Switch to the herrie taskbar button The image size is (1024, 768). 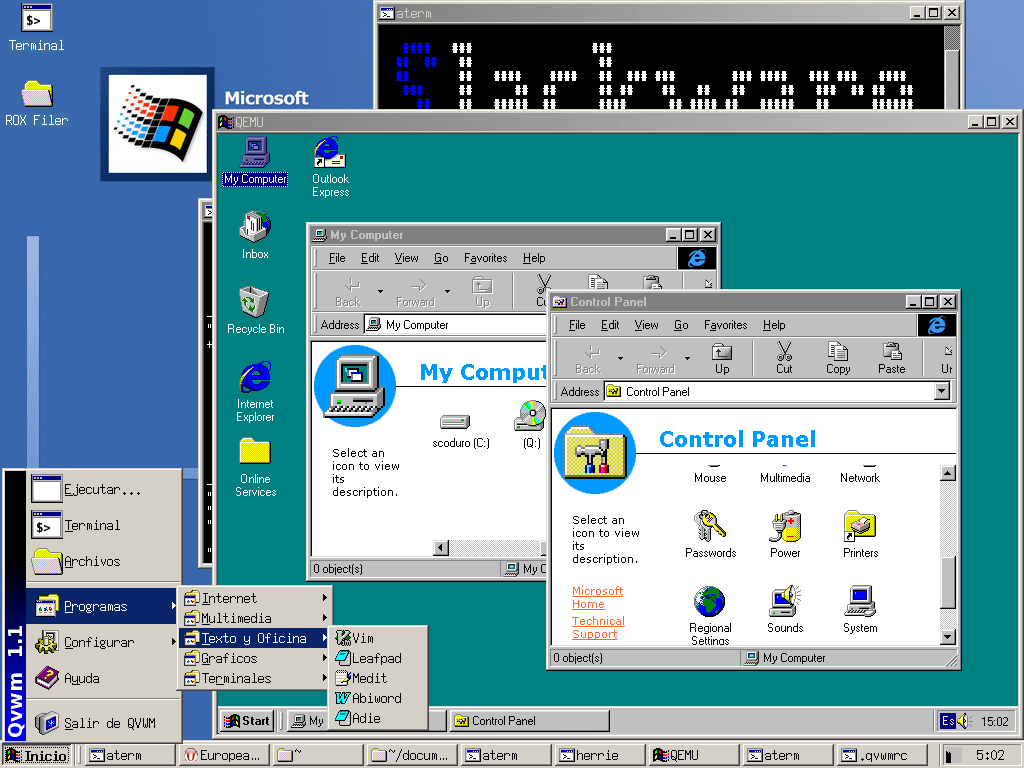601,756
